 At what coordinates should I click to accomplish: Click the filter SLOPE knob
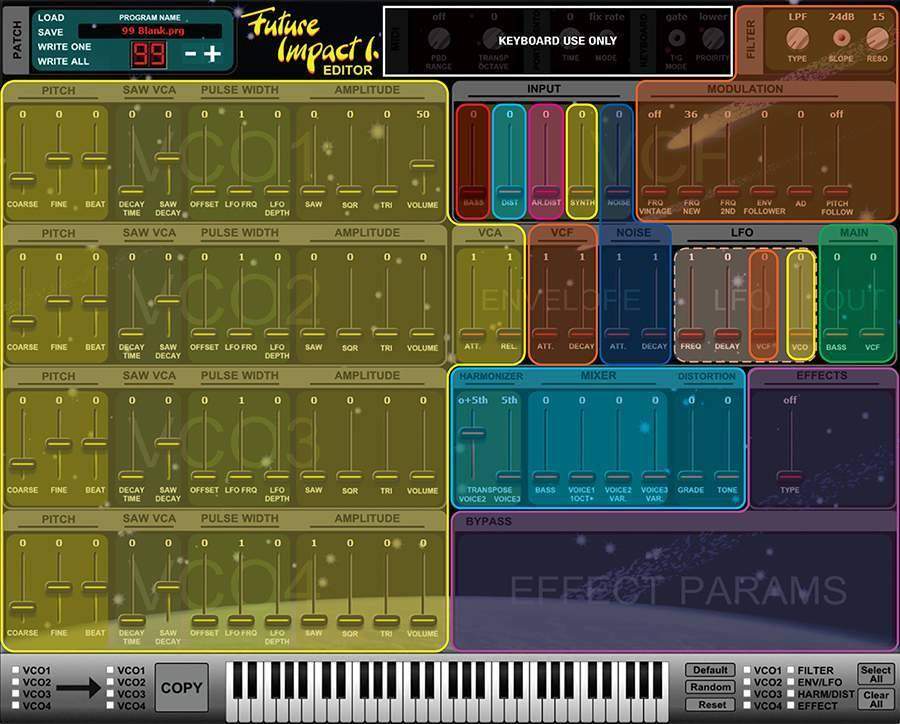click(841, 38)
